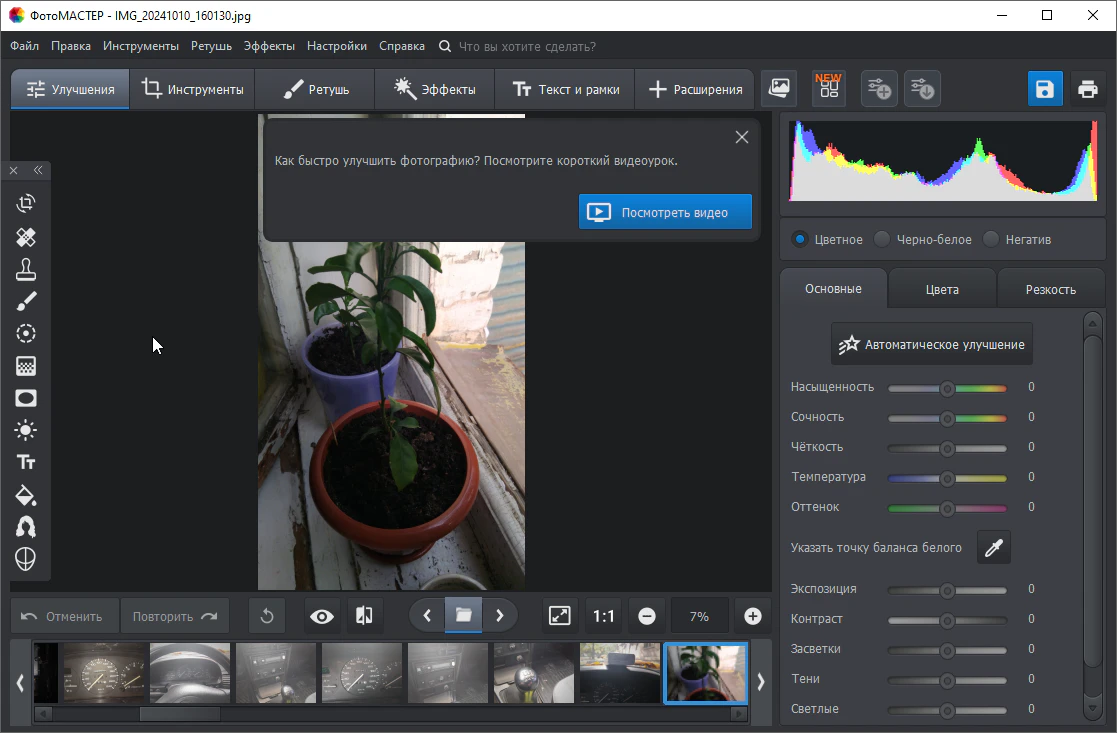This screenshot has height=733, width=1117.
Task: Toggle the eye preview original button
Action: point(322,616)
